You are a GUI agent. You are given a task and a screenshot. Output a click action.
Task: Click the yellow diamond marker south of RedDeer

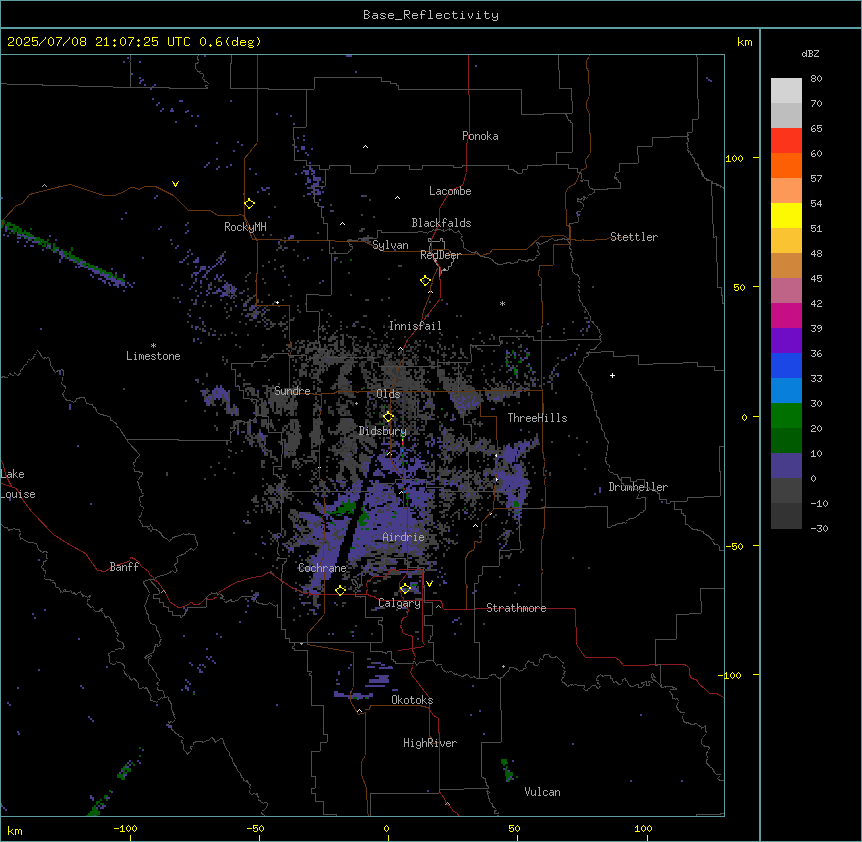point(425,281)
